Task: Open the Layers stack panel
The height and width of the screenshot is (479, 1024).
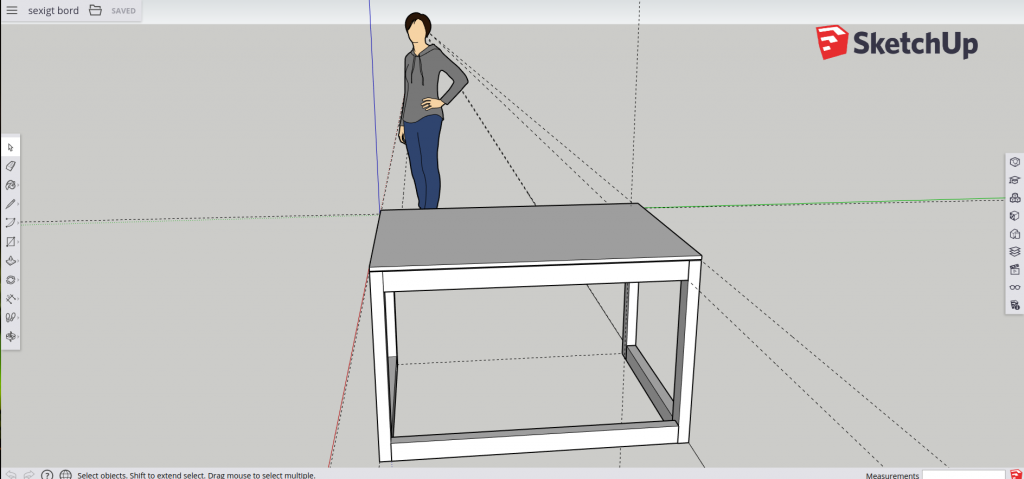Action: [x=1014, y=251]
